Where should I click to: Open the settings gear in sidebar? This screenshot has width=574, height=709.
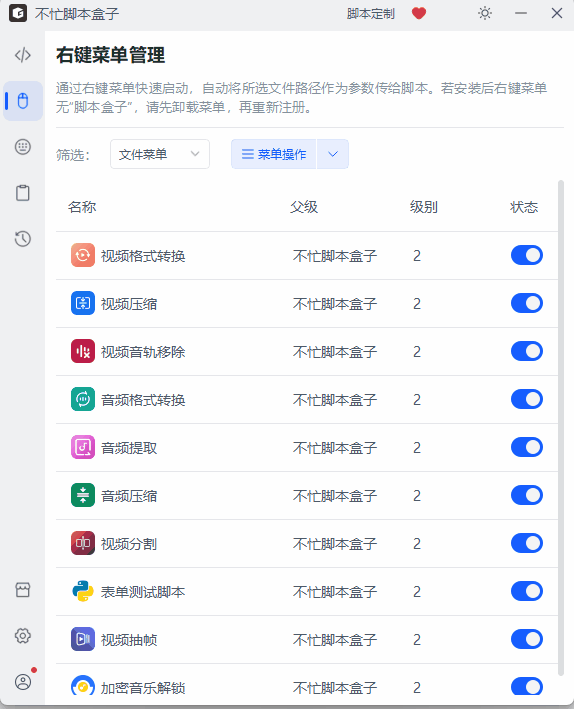coord(23,636)
